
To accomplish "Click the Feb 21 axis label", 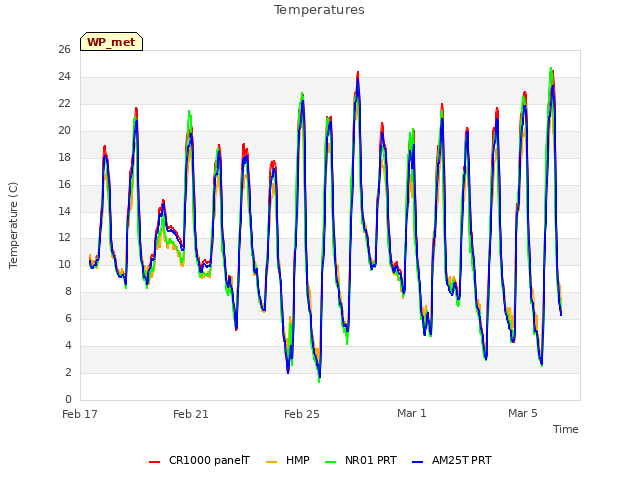I will point(191,414).
